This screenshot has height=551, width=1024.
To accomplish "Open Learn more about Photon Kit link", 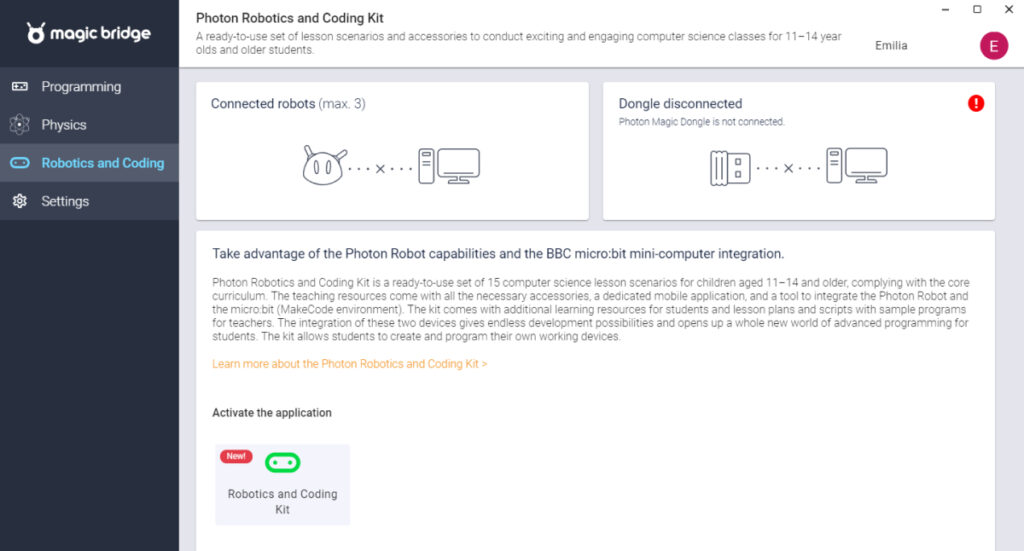I will [349, 364].
